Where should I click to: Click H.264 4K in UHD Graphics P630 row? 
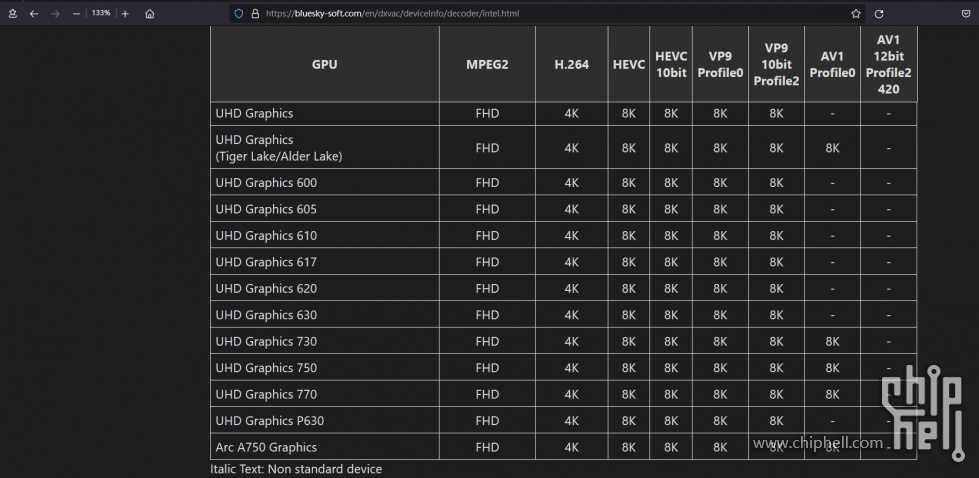pos(571,421)
